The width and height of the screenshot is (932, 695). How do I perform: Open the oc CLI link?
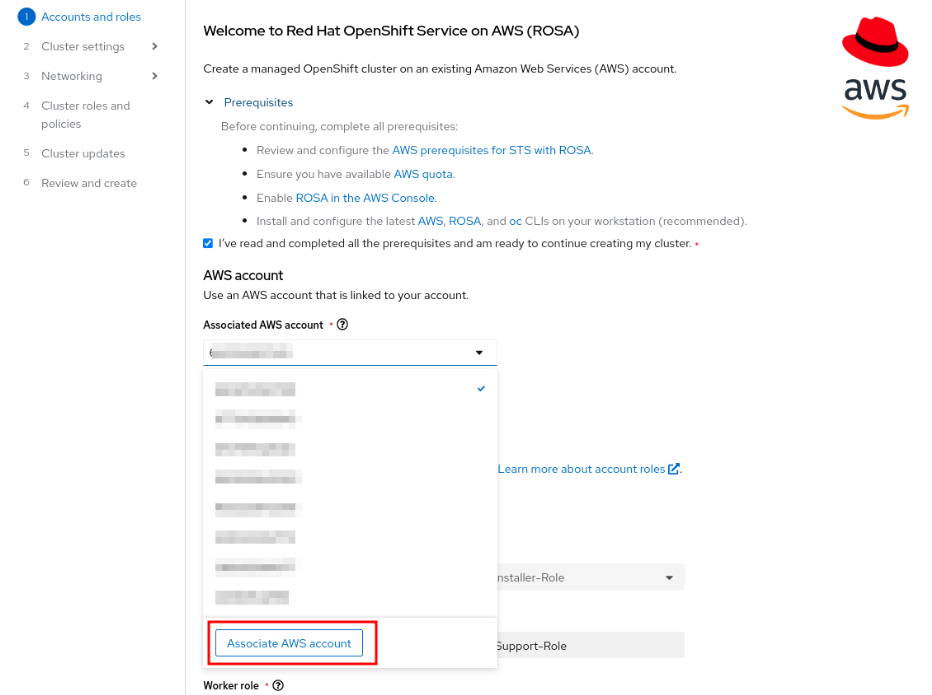(x=515, y=221)
